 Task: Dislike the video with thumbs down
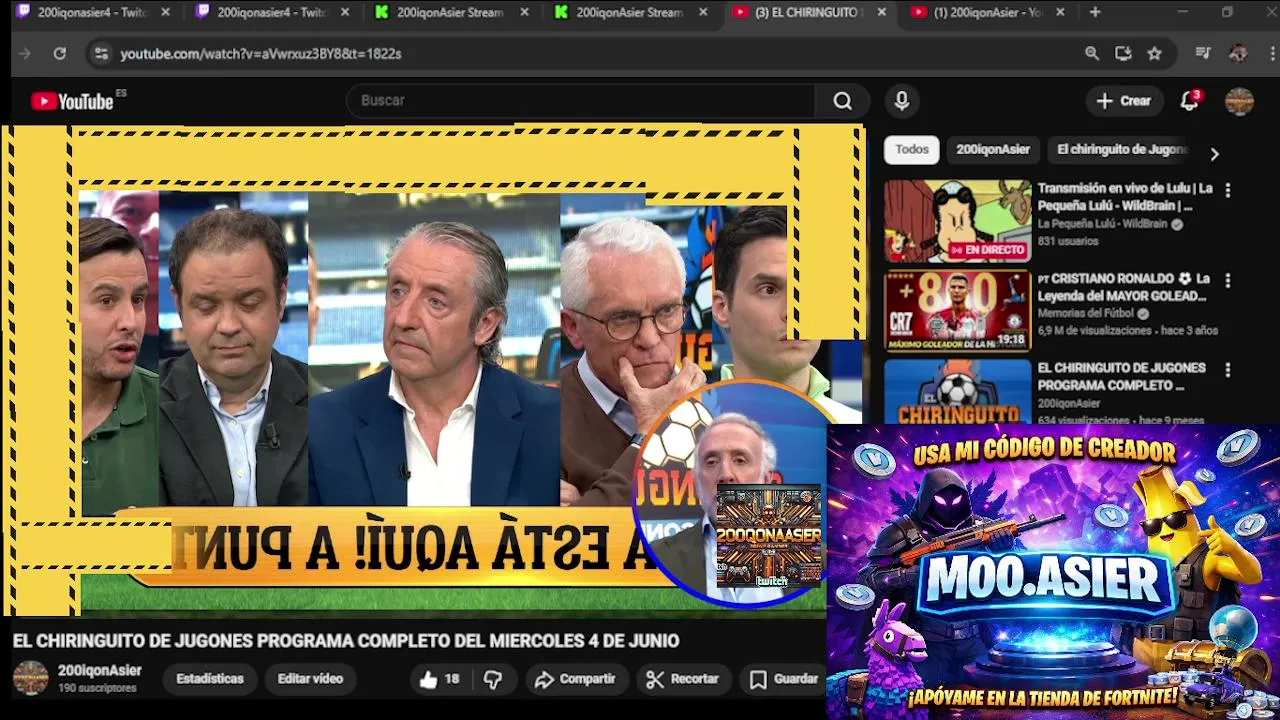(x=493, y=679)
